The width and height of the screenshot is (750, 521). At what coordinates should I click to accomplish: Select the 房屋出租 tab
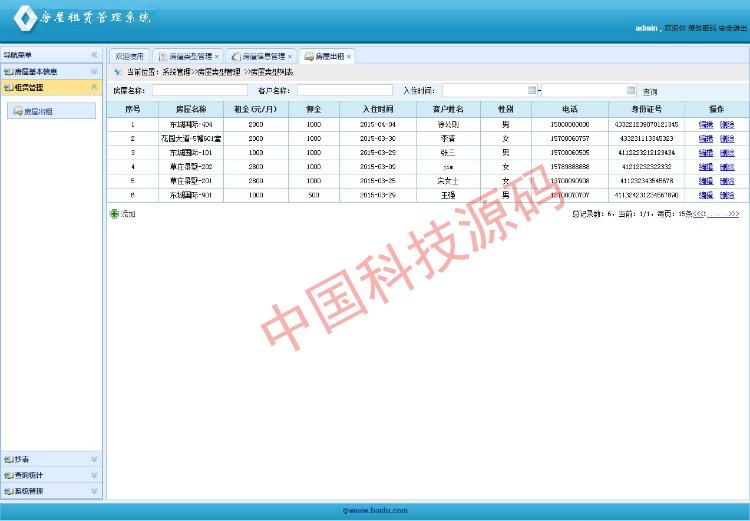click(325, 56)
